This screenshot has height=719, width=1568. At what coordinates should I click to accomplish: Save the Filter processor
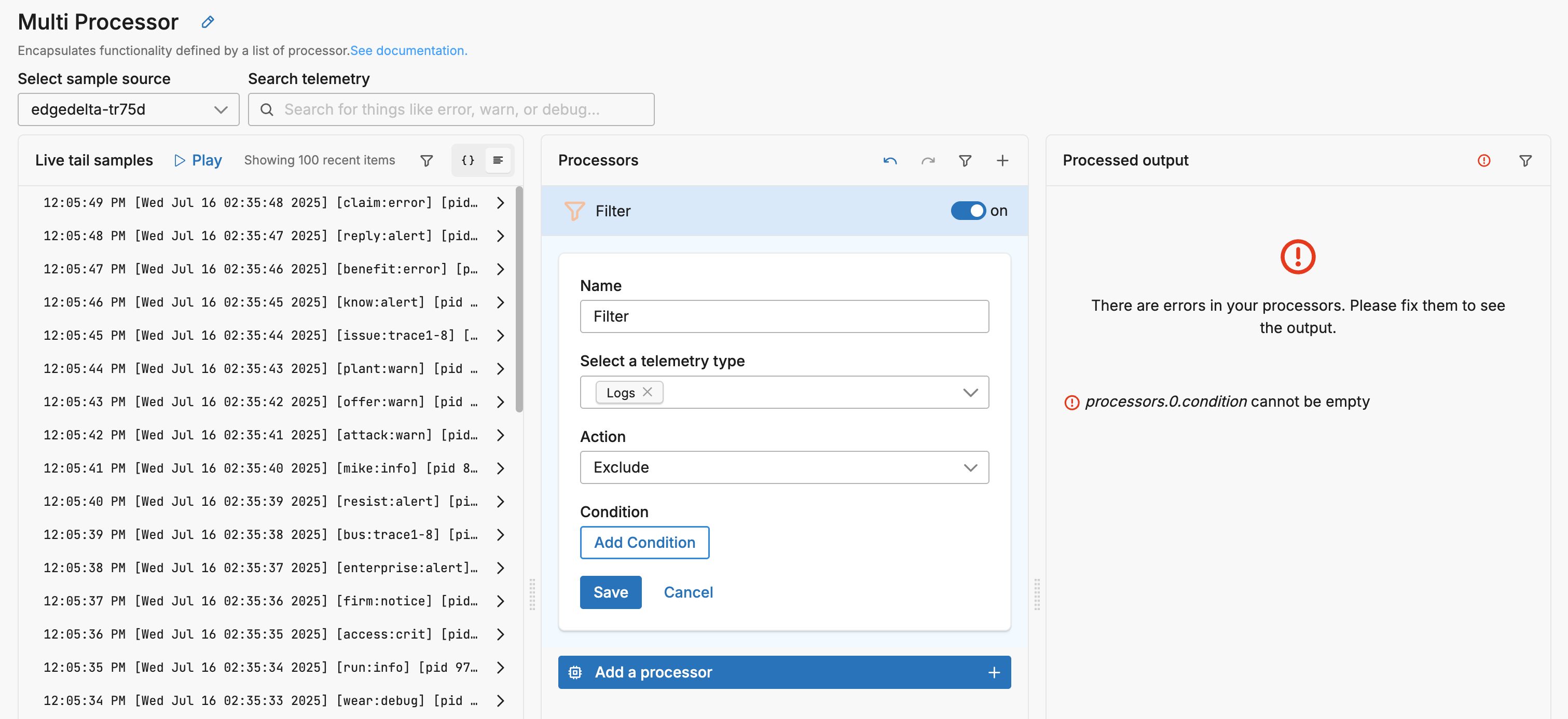coord(611,592)
